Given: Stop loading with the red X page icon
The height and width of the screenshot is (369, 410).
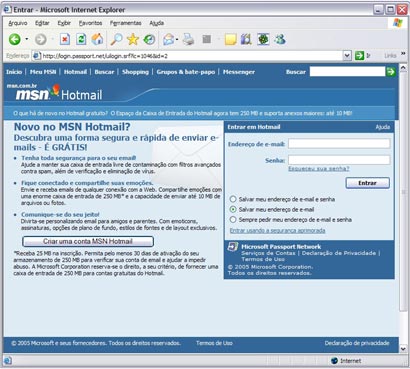Looking at the screenshot, I should click(x=65, y=40).
